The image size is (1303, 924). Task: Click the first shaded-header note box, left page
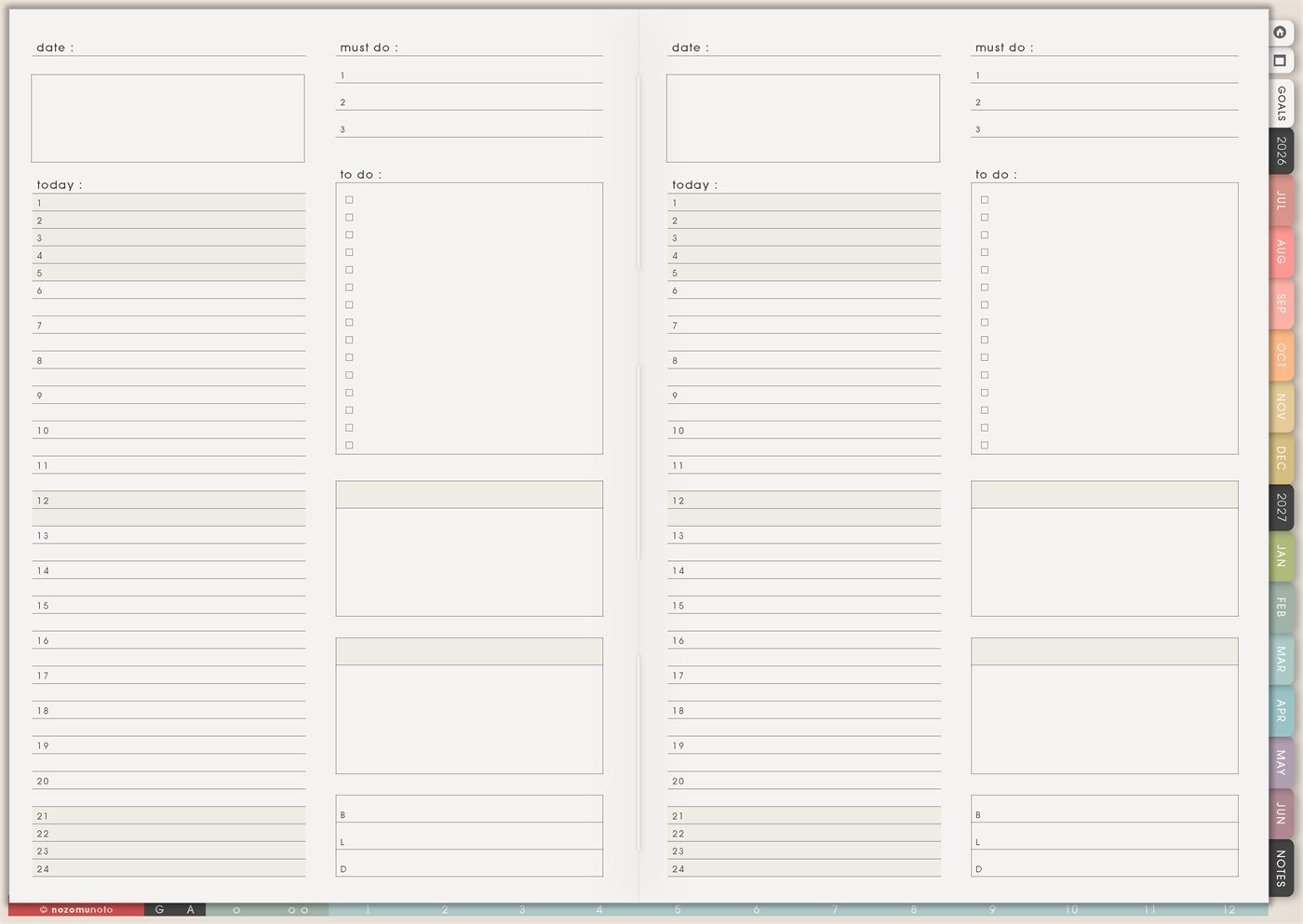point(469,549)
